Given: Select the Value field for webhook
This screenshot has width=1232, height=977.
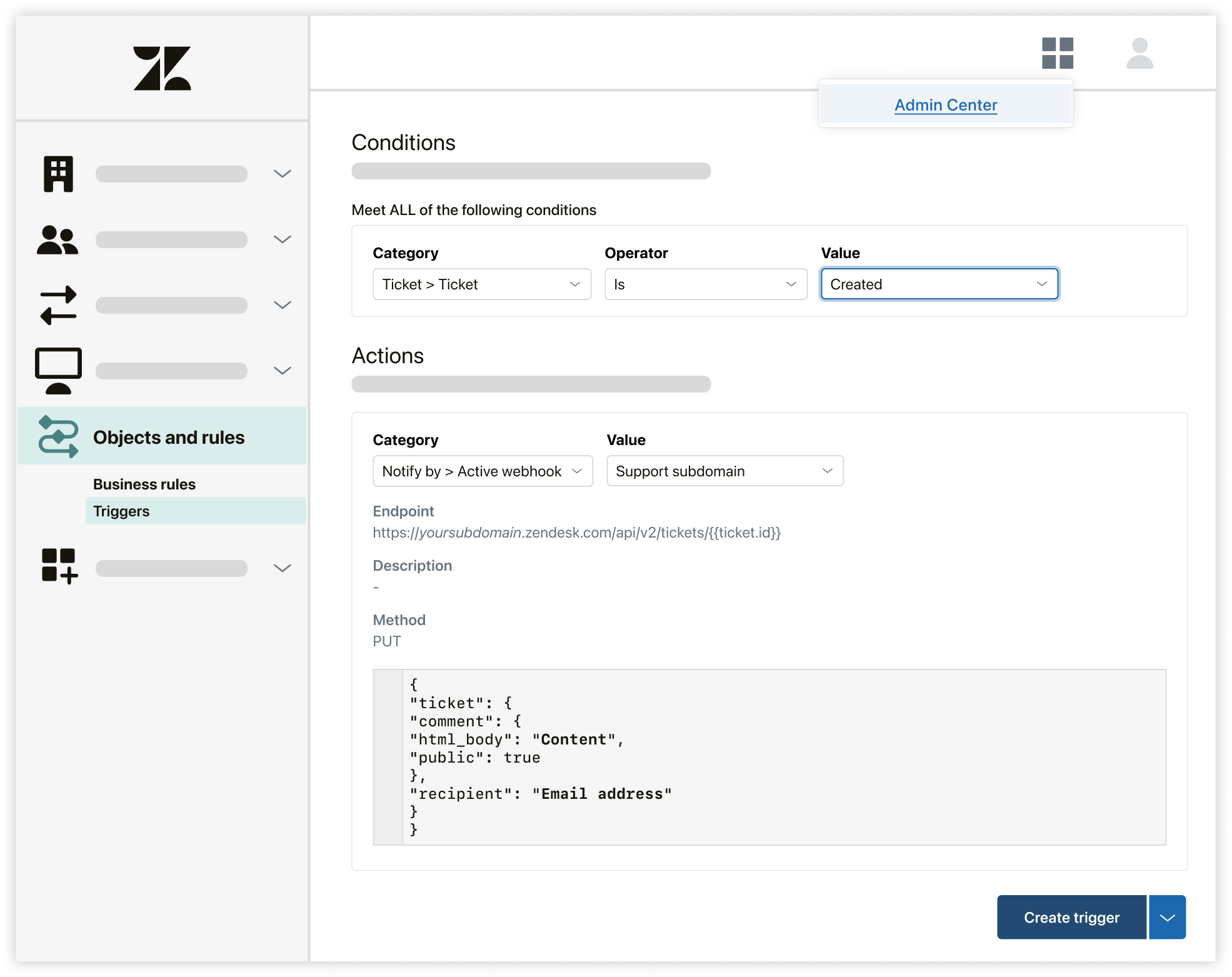Looking at the screenshot, I should (723, 470).
